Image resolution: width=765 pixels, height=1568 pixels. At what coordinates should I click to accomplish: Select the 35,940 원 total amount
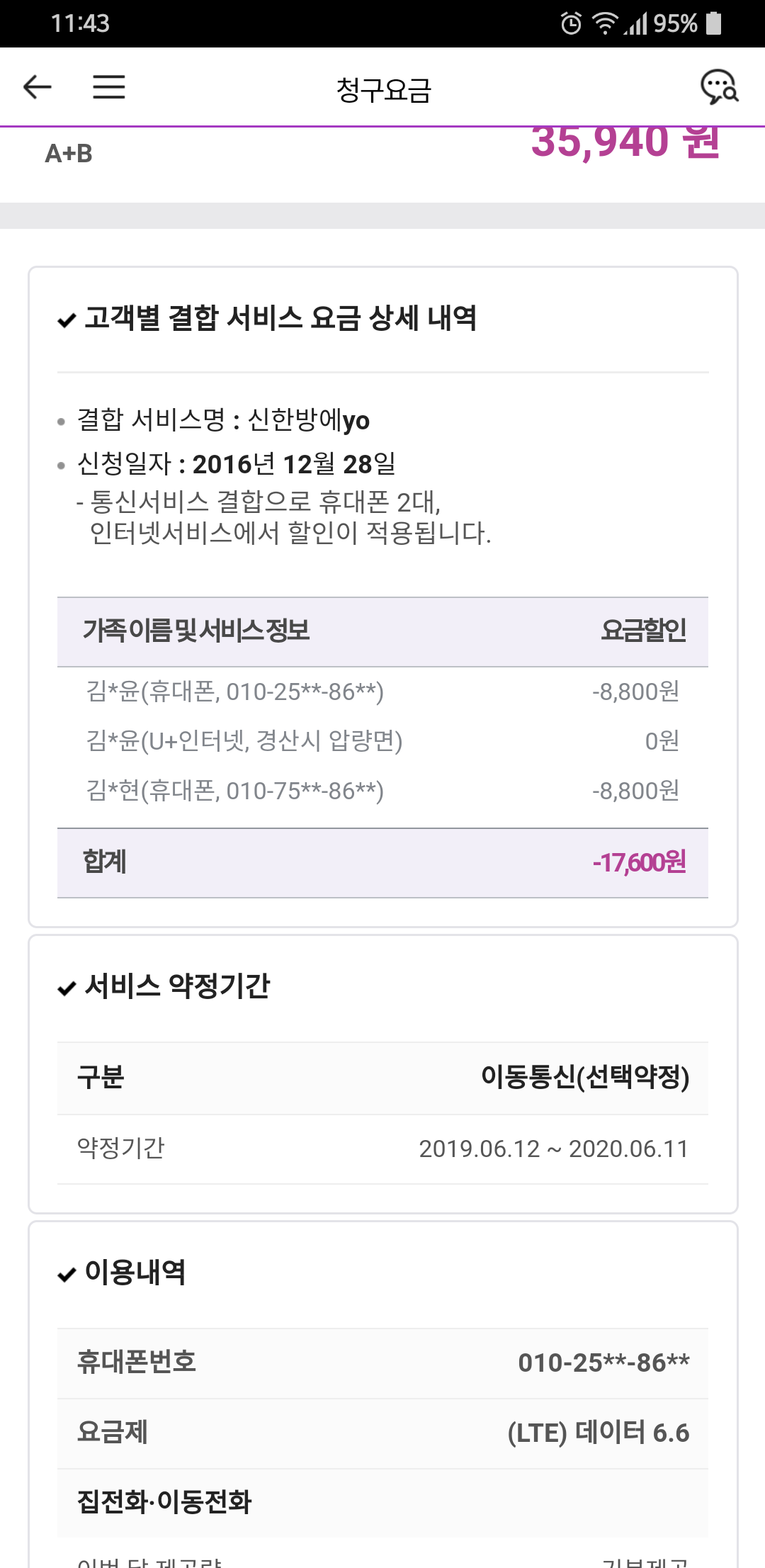click(x=625, y=142)
